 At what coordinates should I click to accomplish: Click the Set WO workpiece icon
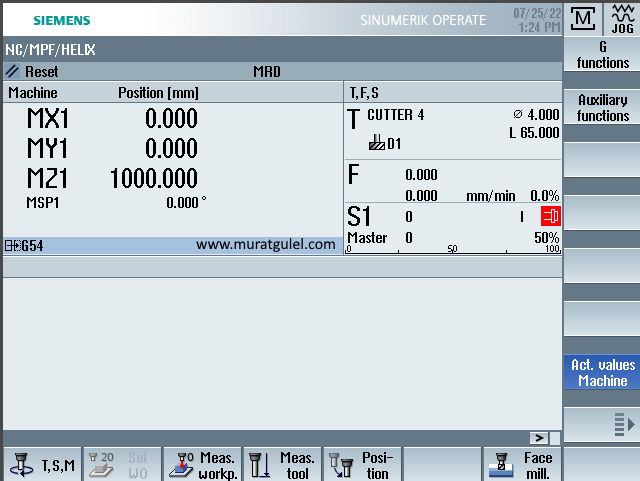pos(101,465)
